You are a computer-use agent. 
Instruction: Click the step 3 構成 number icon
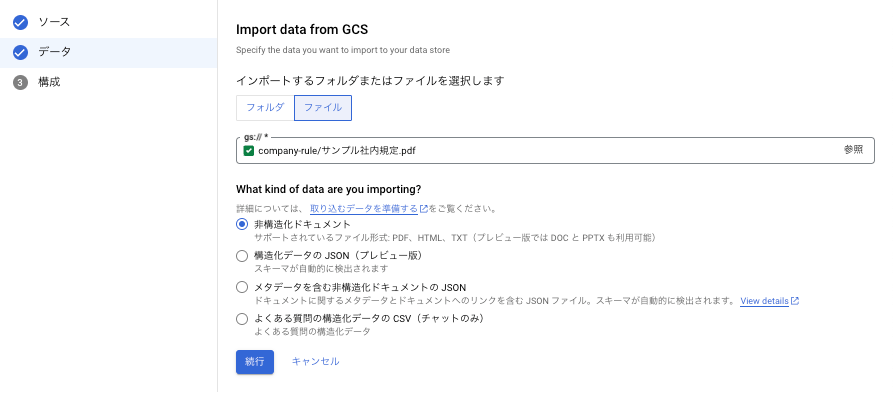coord(20,83)
